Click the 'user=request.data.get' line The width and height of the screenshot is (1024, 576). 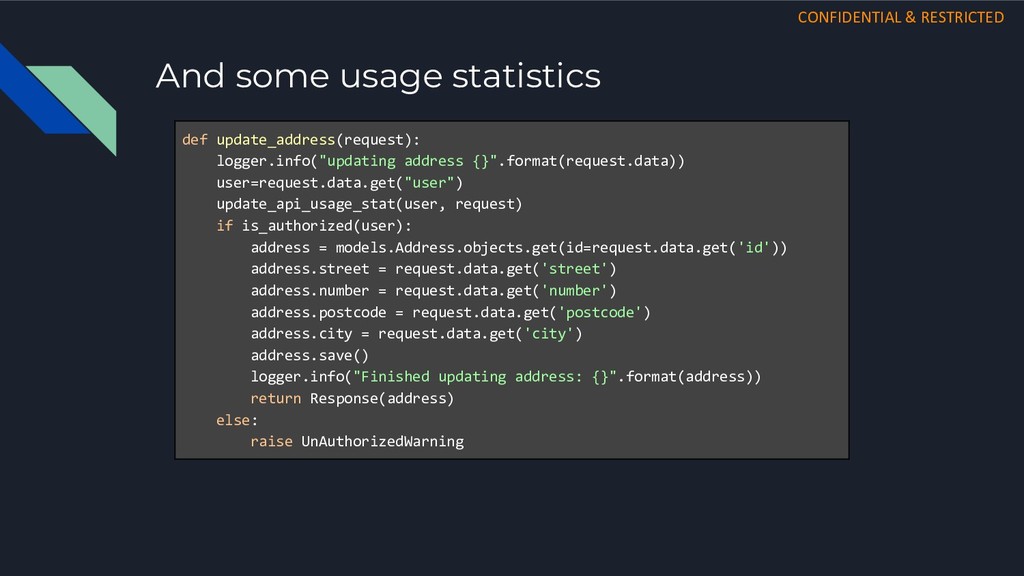coord(340,183)
